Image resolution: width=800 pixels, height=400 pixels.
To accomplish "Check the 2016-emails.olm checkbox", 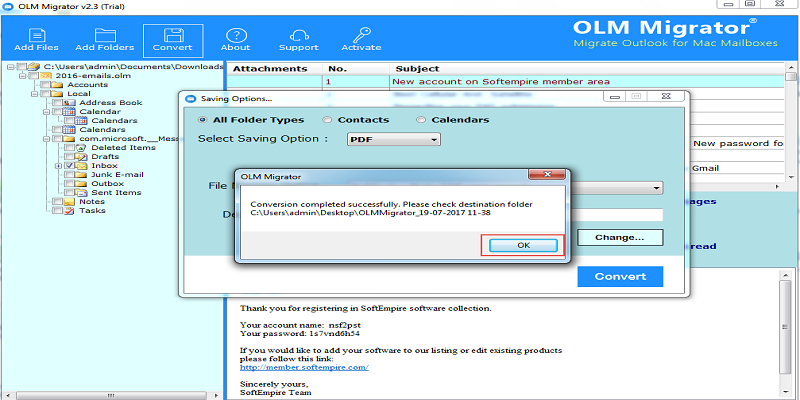I will [x=33, y=76].
